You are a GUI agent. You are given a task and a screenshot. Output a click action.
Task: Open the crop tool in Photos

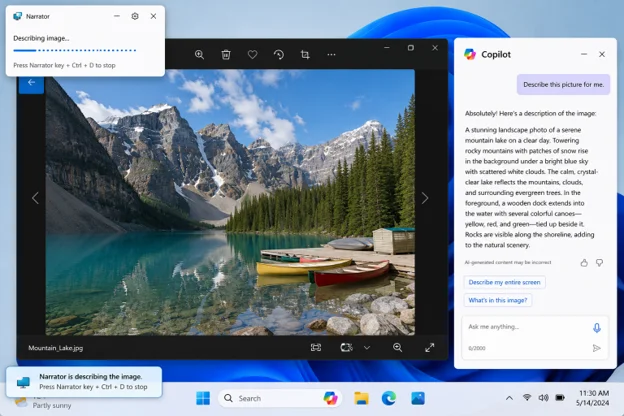click(x=305, y=55)
